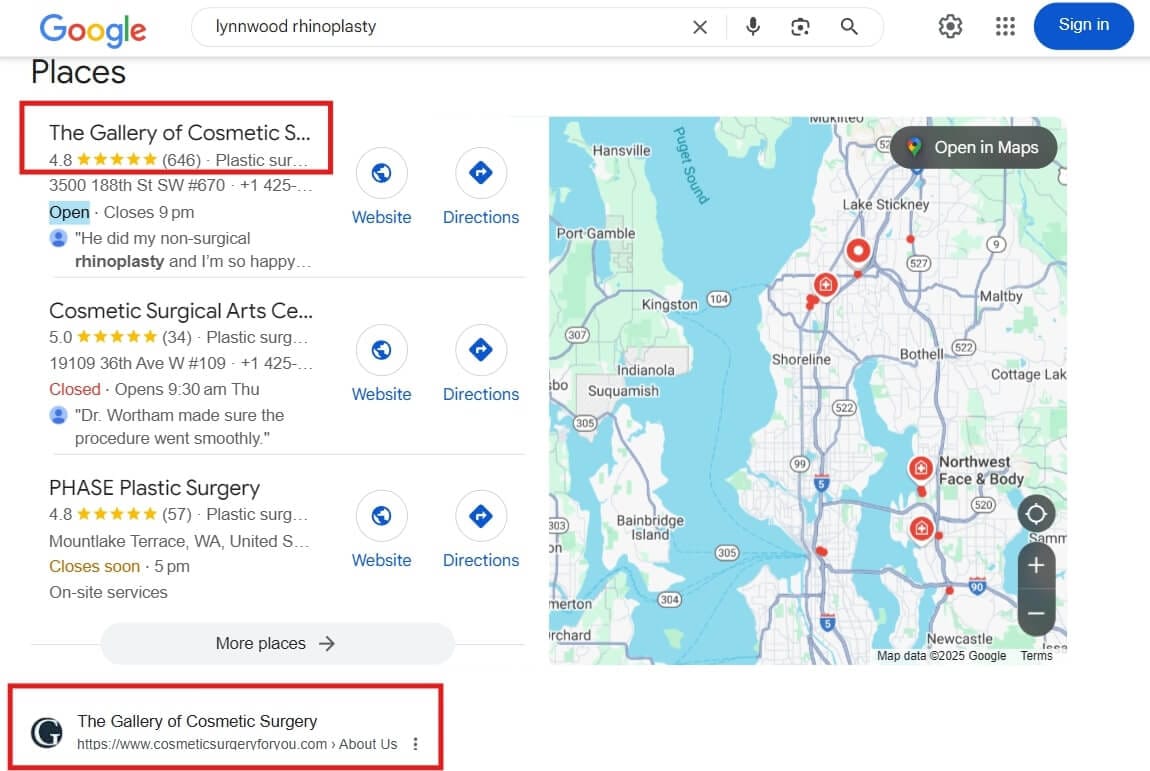This screenshot has width=1150, height=771.
Task: Click the magnifying glass search icon
Action: pyautogui.click(x=849, y=27)
